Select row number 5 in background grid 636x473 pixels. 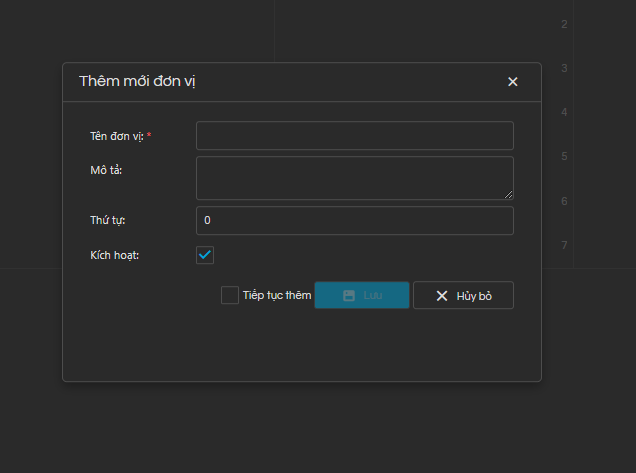click(x=565, y=157)
